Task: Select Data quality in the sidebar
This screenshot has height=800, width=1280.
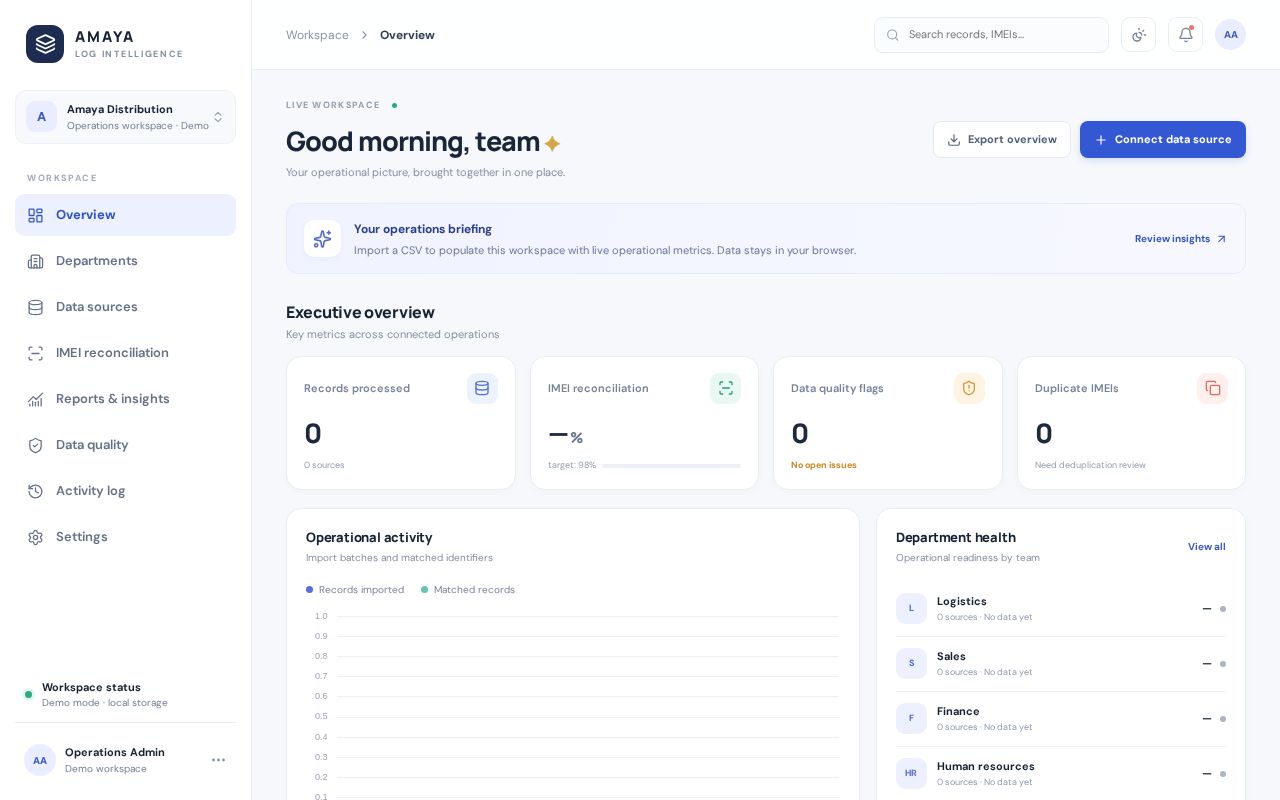Action: (125, 445)
